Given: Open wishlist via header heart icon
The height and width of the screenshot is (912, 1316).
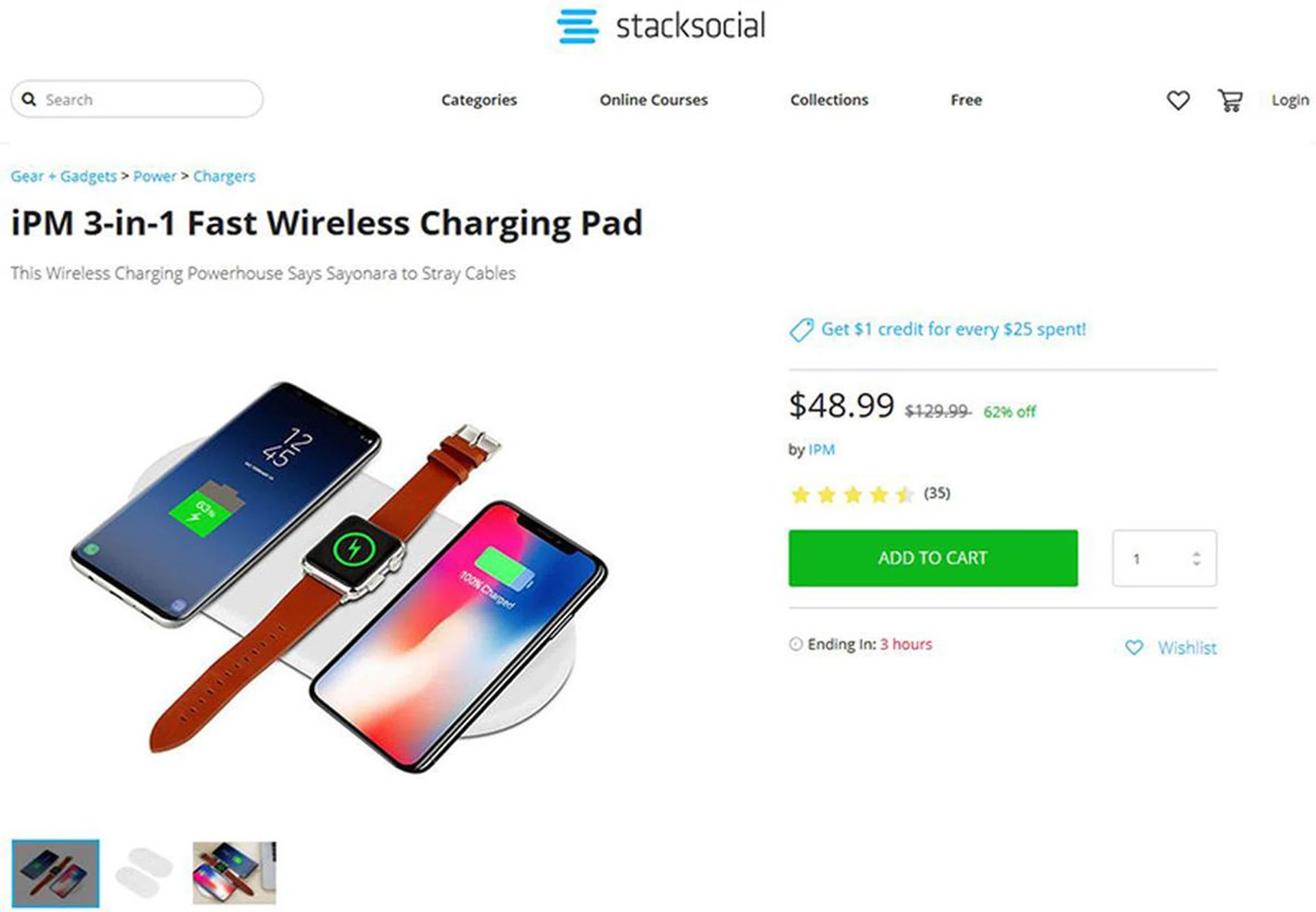Looking at the screenshot, I should [1178, 101].
